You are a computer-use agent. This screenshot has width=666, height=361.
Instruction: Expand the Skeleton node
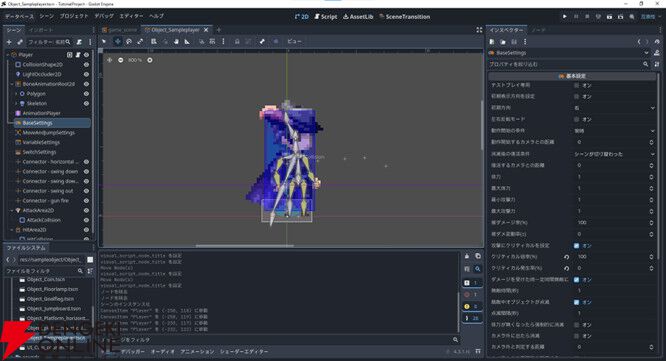click(x=16, y=103)
